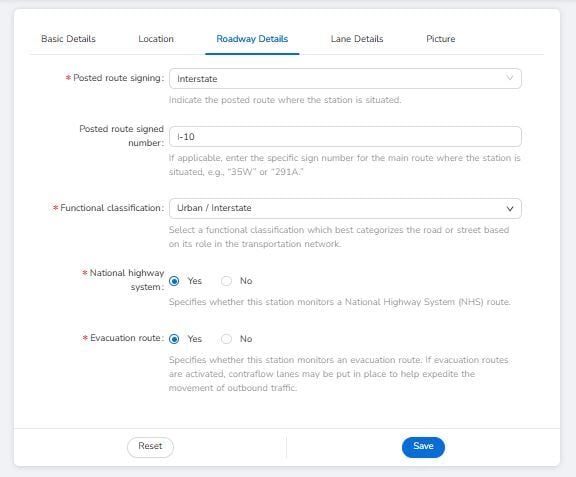The height and width of the screenshot is (477, 576).
Task: Select the Roadway Details tab
Action: [x=252, y=39]
